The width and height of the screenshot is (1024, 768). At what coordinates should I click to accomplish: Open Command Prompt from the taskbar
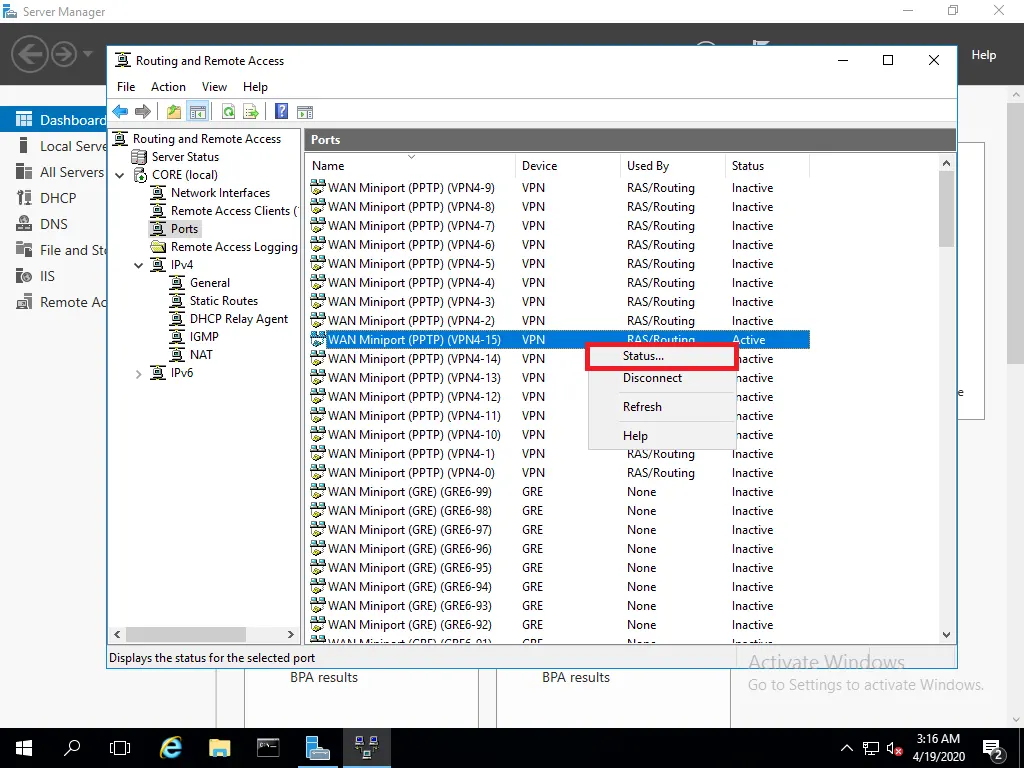(x=268, y=747)
